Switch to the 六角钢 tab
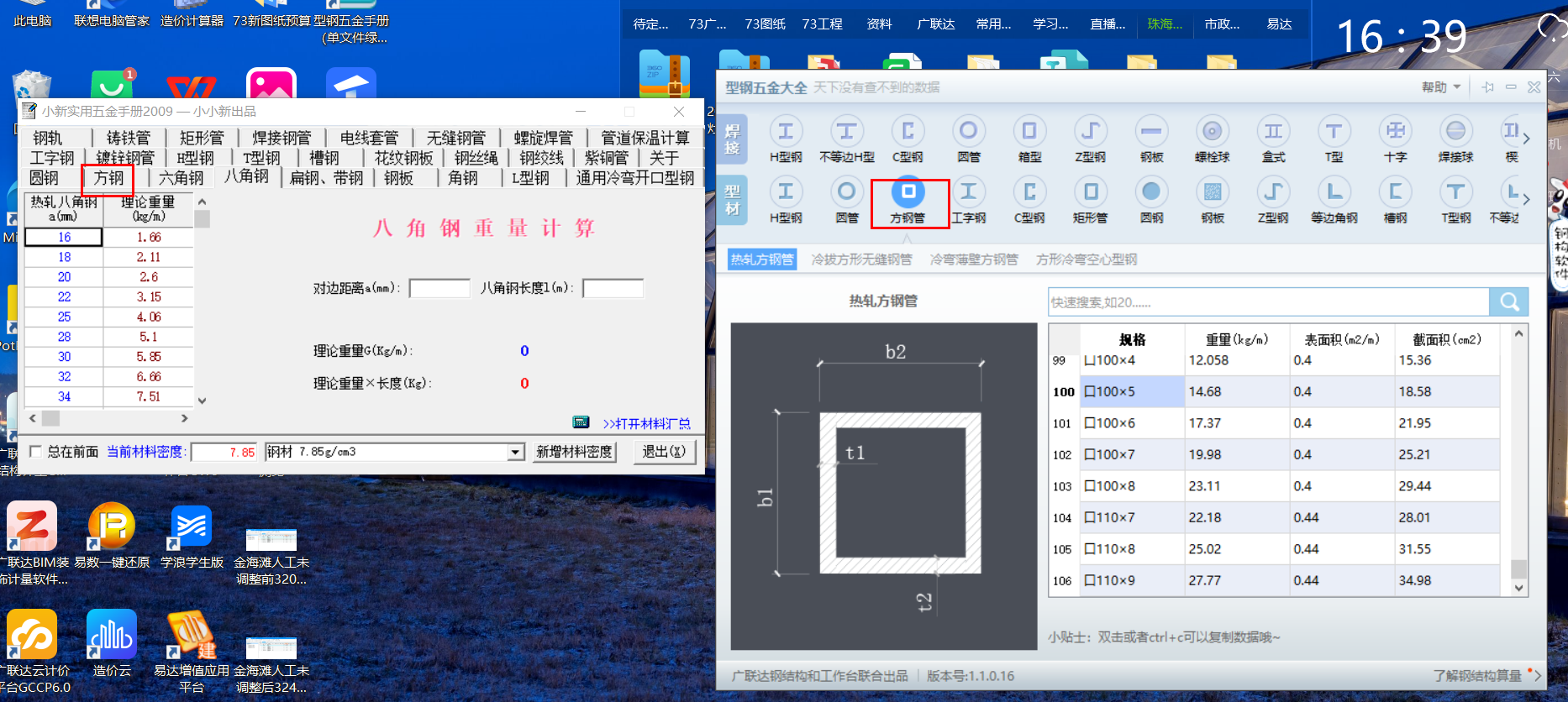This screenshot has width=1568, height=702. [181, 178]
